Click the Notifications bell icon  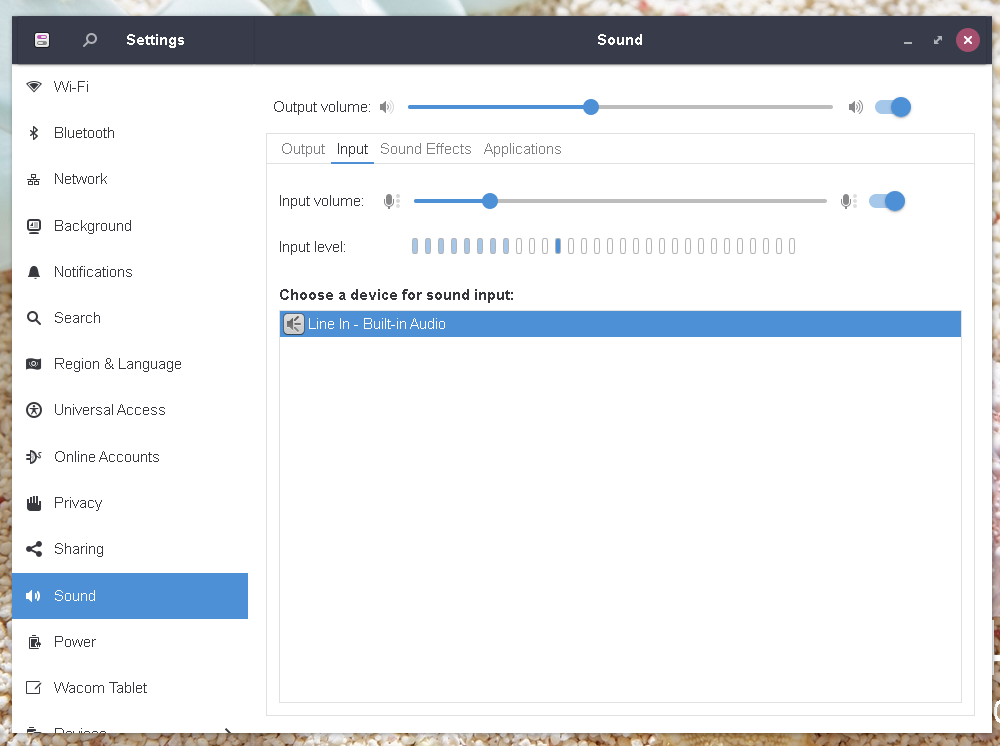34,272
